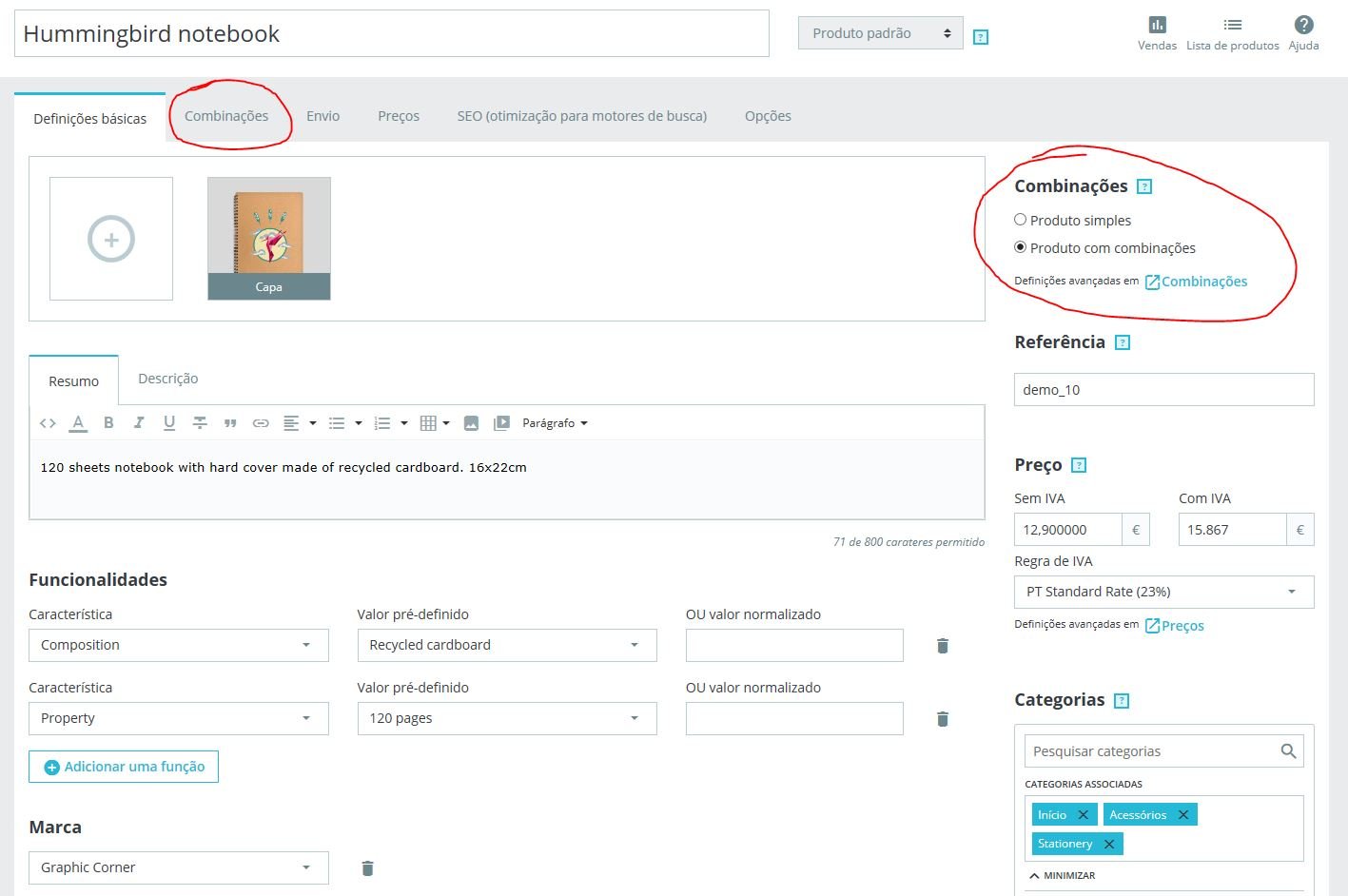Open the Composition feature dropdown

tap(179, 645)
